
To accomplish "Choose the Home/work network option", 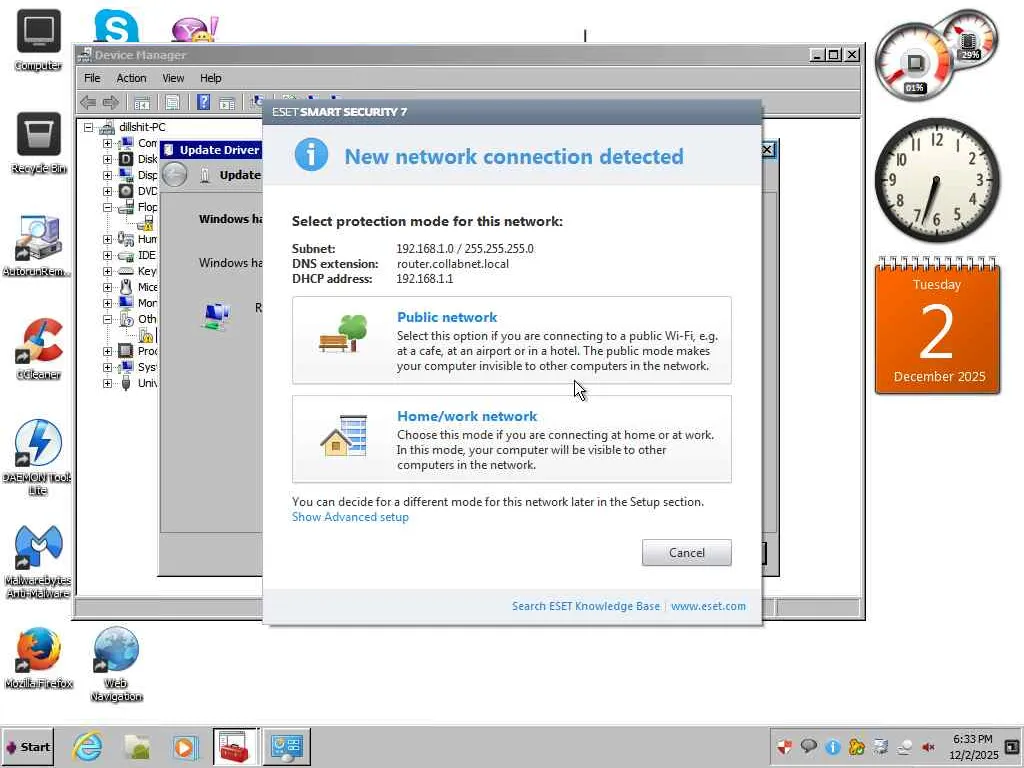I will coord(511,439).
